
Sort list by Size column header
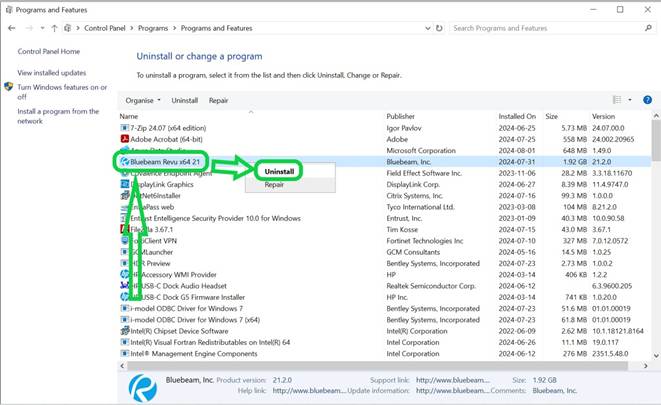coord(551,116)
